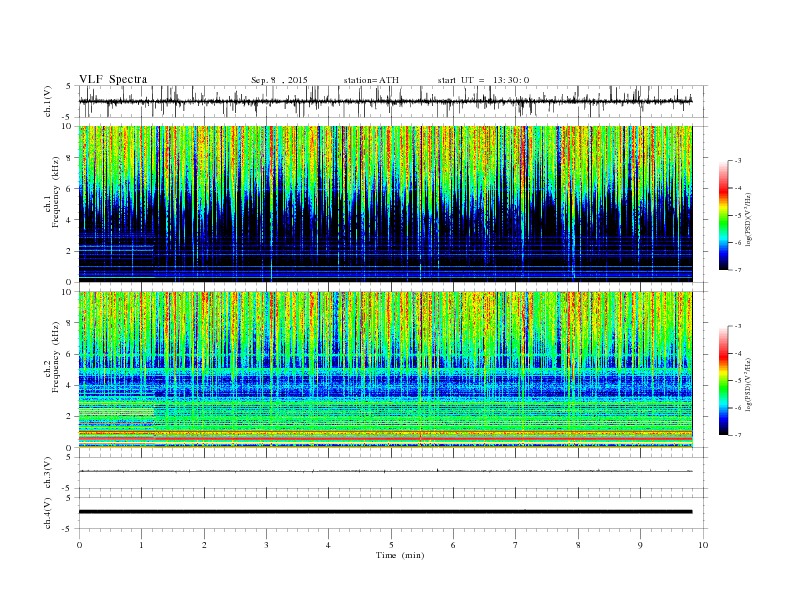Click the "-3" tick on the upper color bar

pyautogui.click(x=738, y=161)
